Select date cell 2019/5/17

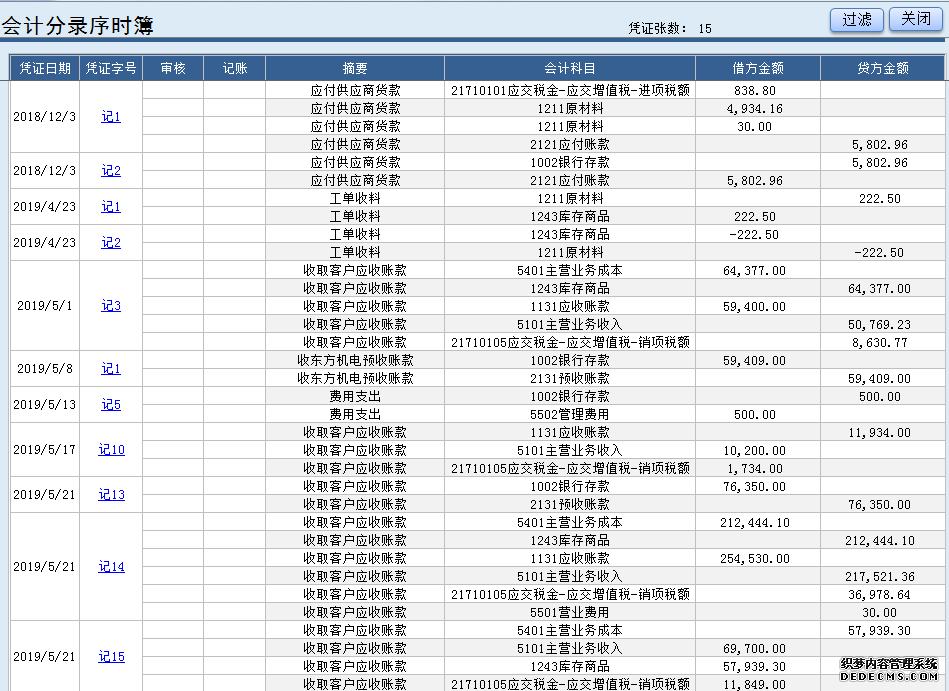click(x=45, y=450)
